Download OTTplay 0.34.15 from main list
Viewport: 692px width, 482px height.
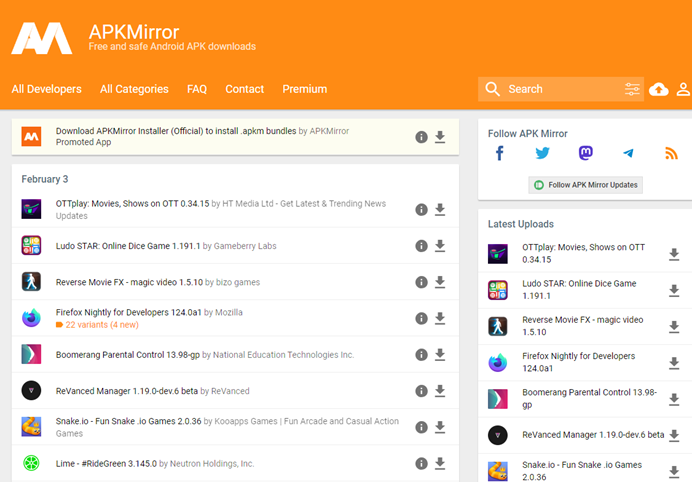pos(440,210)
